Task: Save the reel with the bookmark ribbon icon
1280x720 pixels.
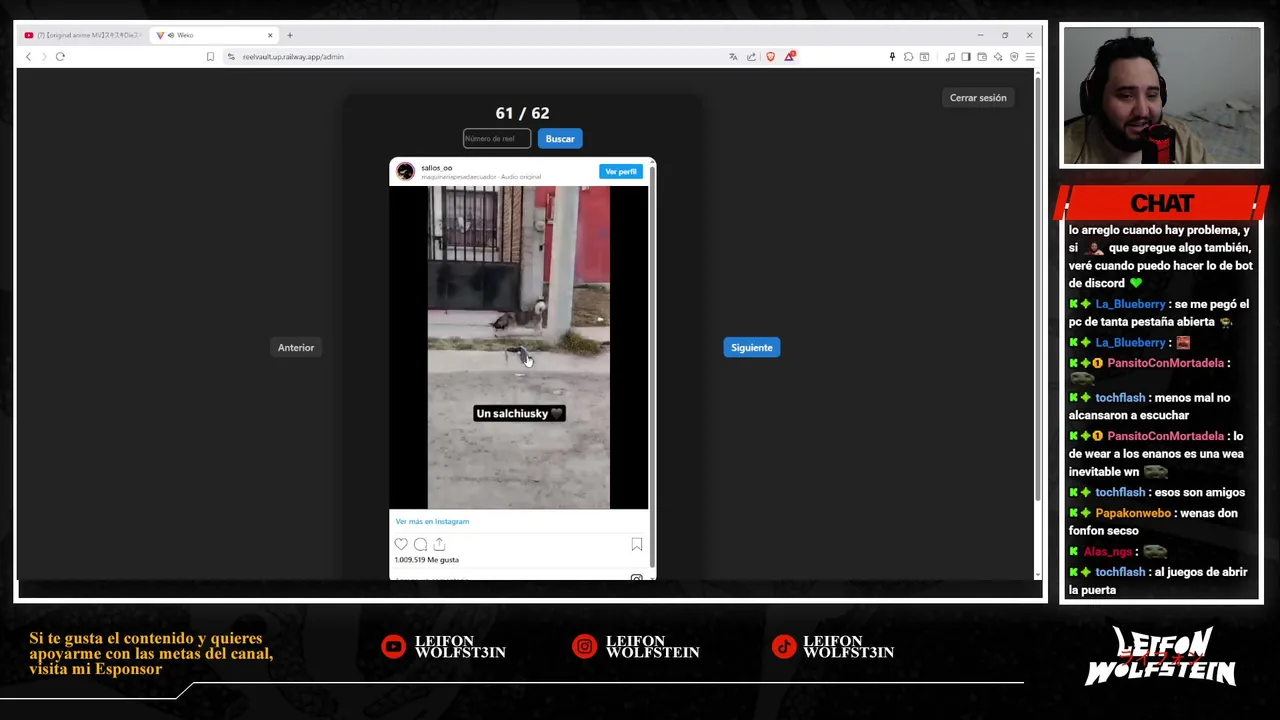Action: point(637,544)
